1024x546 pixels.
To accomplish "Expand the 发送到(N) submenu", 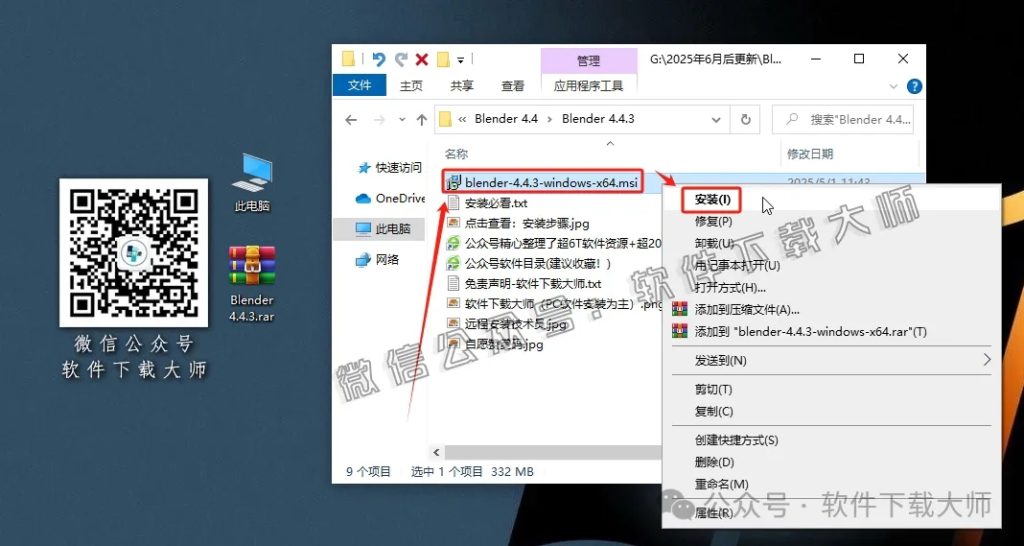I will coord(833,361).
